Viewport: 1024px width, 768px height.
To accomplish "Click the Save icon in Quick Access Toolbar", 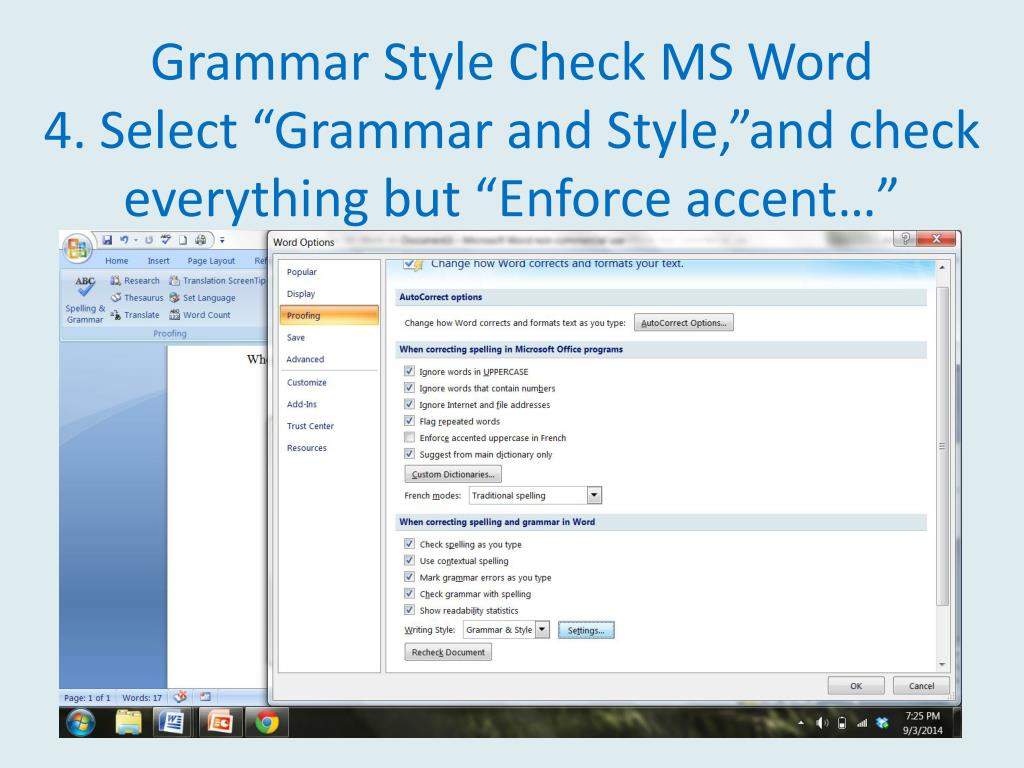I will pos(107,240).
